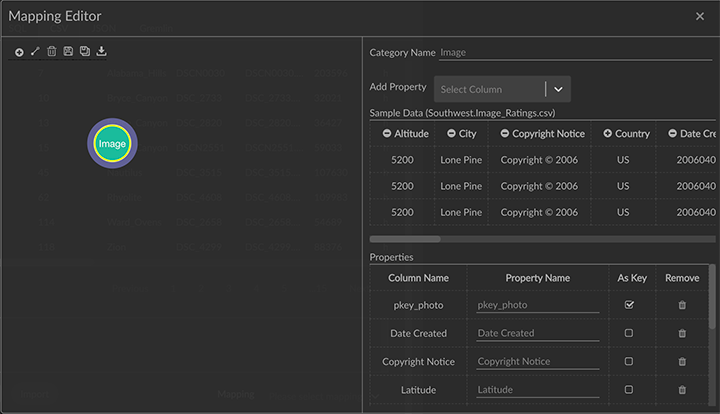The width and height of the screenshot is (720, 414).
Task: Remove the pkey_photo property via trash icon
Action: tap(682, 305)
